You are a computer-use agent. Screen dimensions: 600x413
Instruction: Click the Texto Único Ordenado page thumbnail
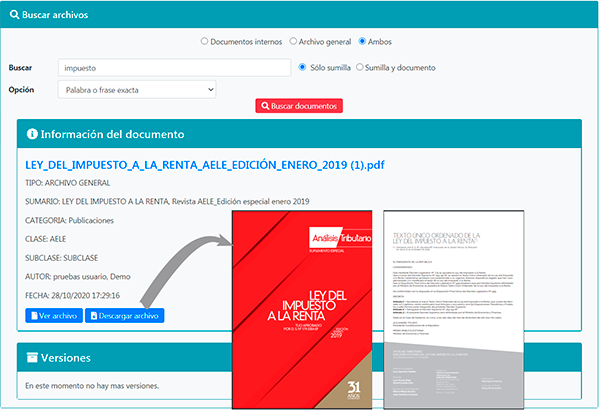coord(454,309)
